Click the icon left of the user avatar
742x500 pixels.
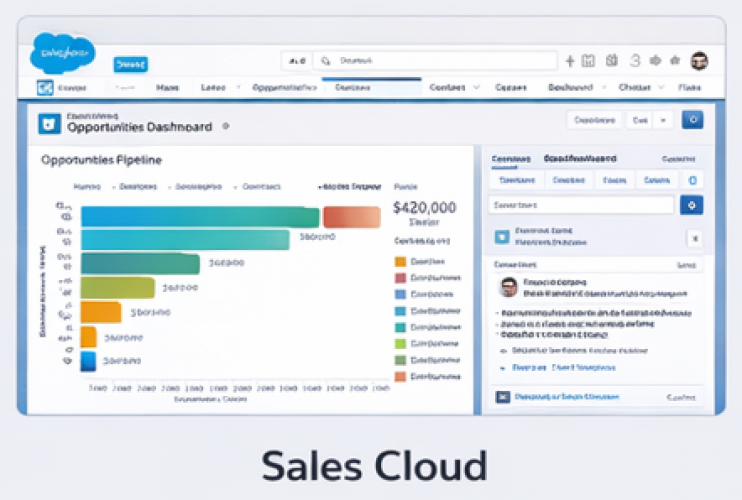tap(675, 61)
